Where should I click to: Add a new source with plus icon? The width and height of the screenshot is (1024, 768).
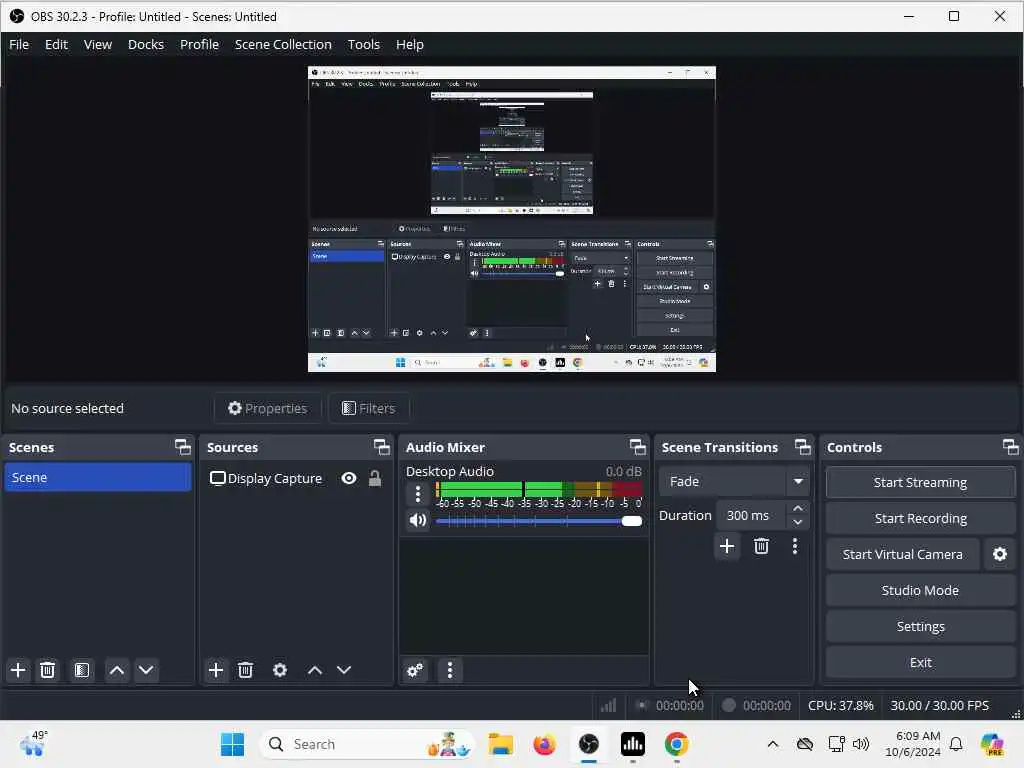point(216,670)
